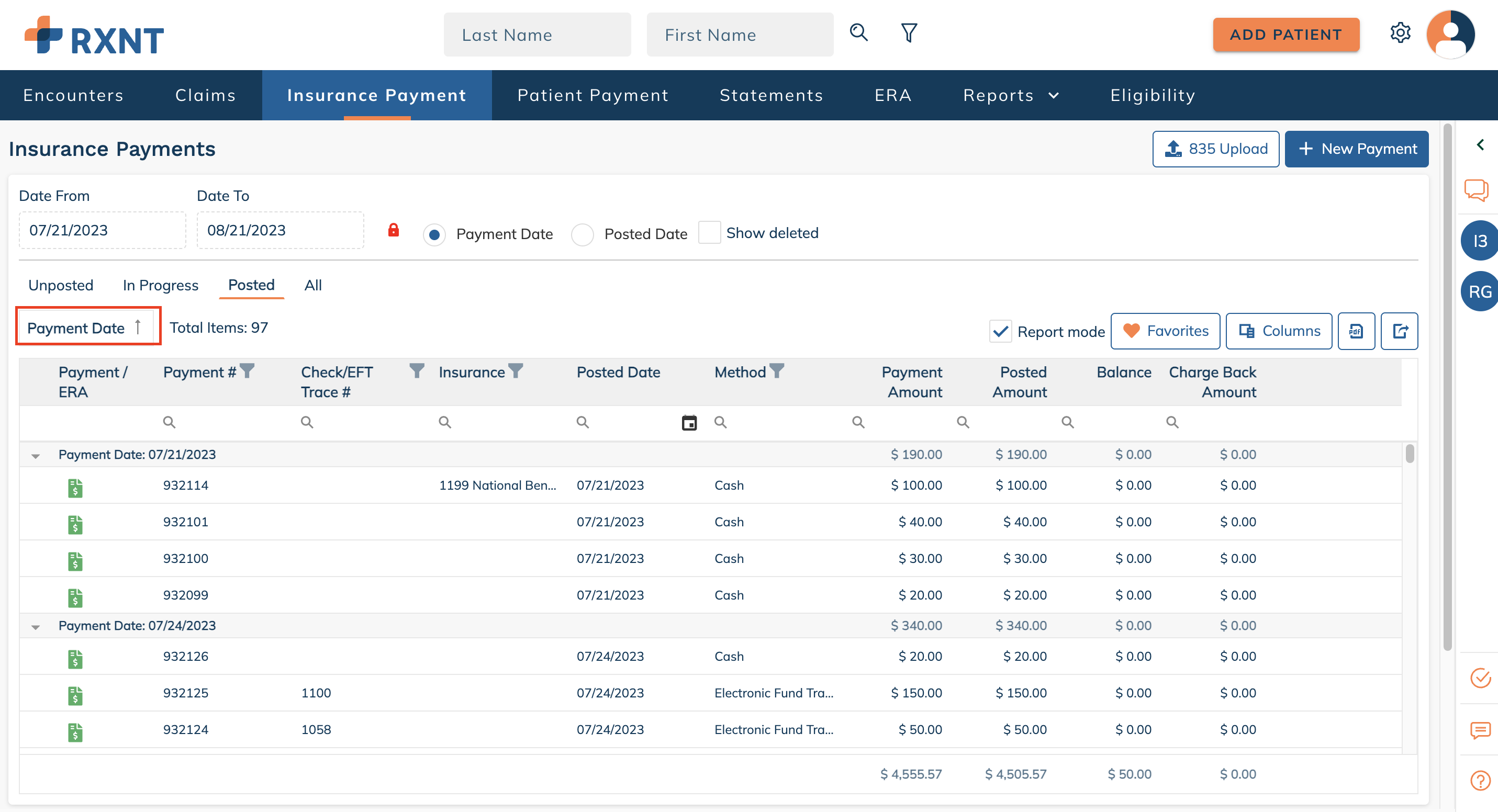Click the payments grid scrollbar thumb
This screenshot has width=1498, height=812.
point(1409,454)
